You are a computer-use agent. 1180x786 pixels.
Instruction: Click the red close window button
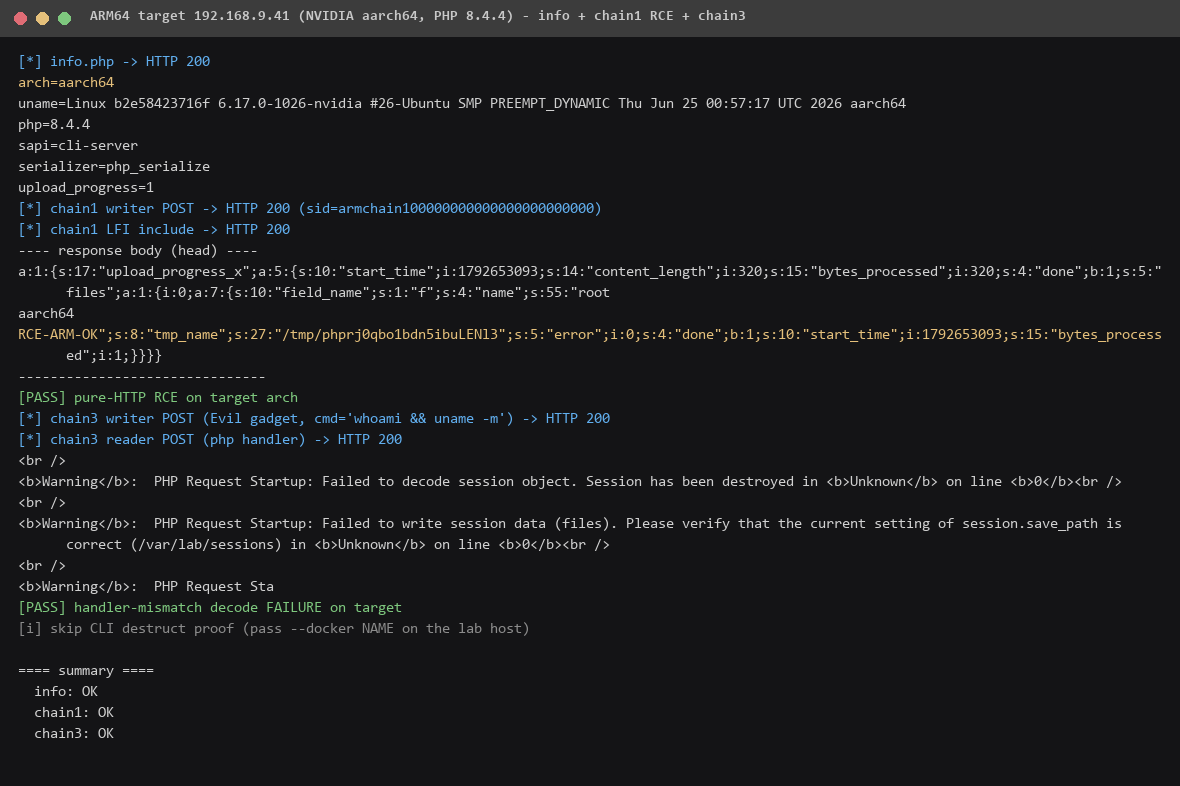click(x=20, y=18)
